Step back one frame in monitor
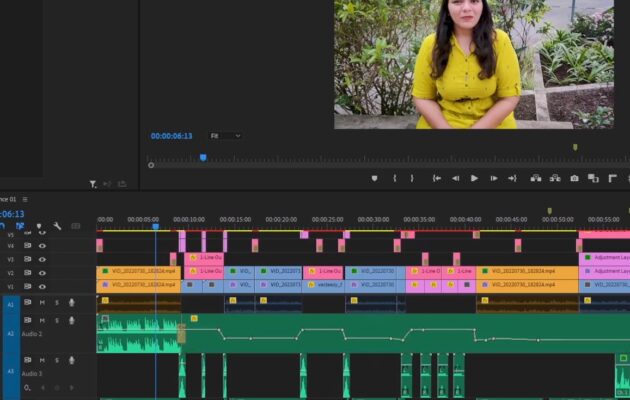Image resolution: width=630 pixels, height=400 pixels. pyautogui.click(x=455, y=178)
